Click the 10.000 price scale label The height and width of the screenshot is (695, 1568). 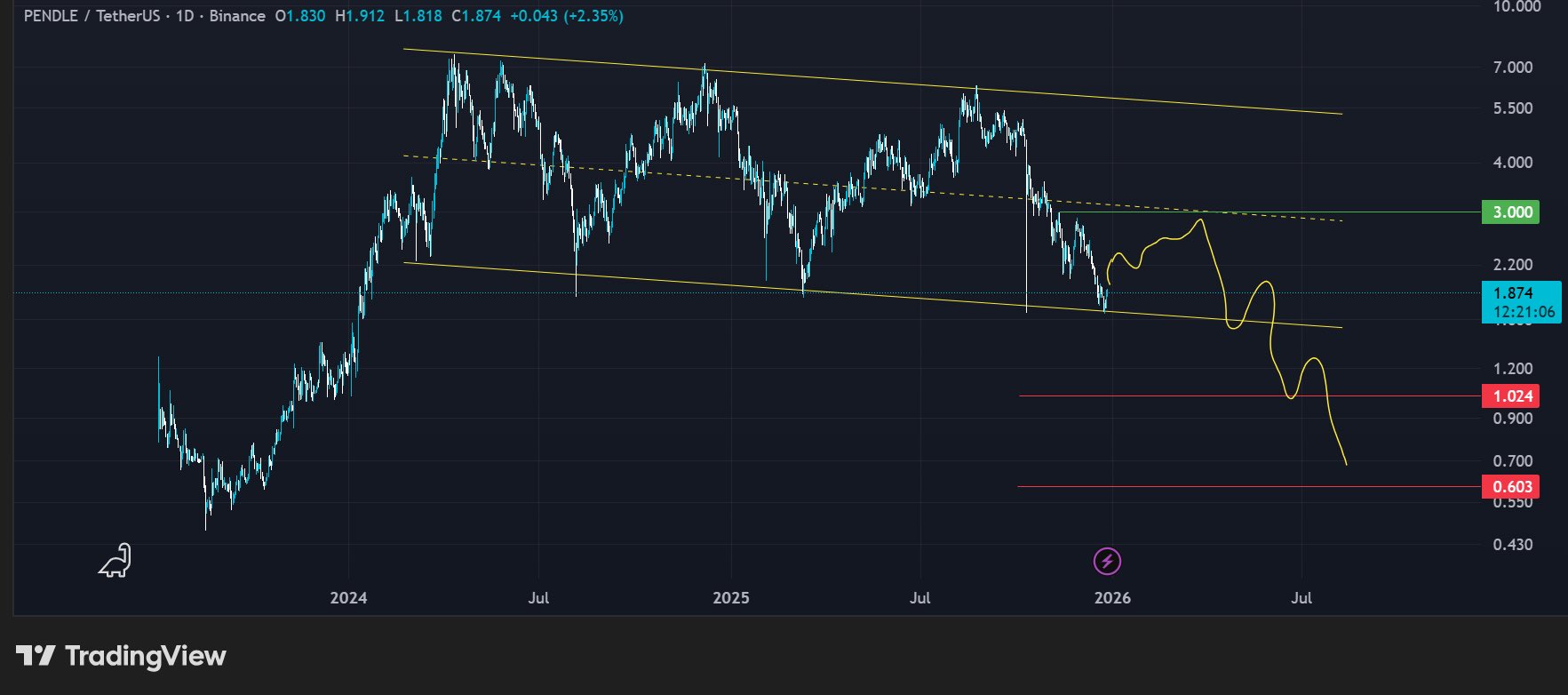1516,7
